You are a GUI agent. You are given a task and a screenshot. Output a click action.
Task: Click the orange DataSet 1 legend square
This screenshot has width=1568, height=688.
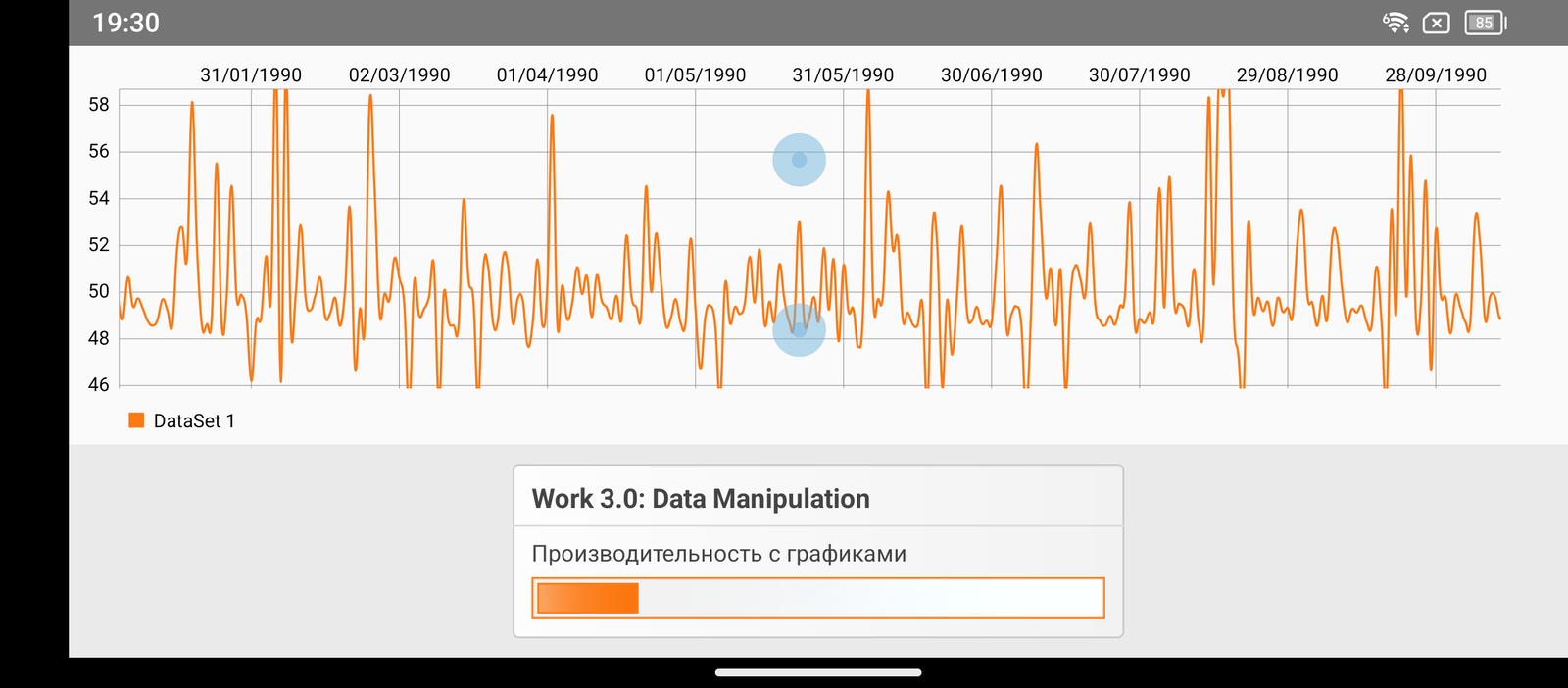point(136,420)
